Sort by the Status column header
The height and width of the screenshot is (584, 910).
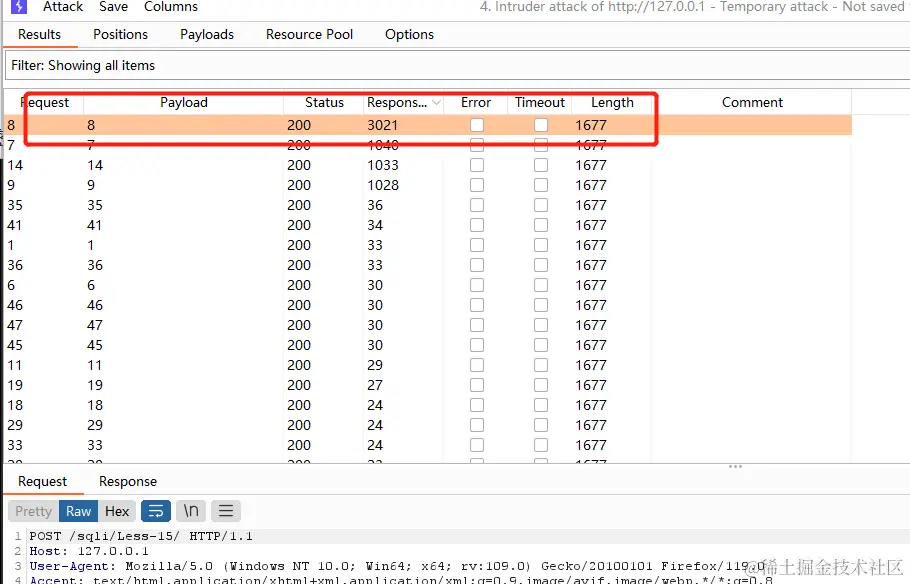[x=324, y=102]
